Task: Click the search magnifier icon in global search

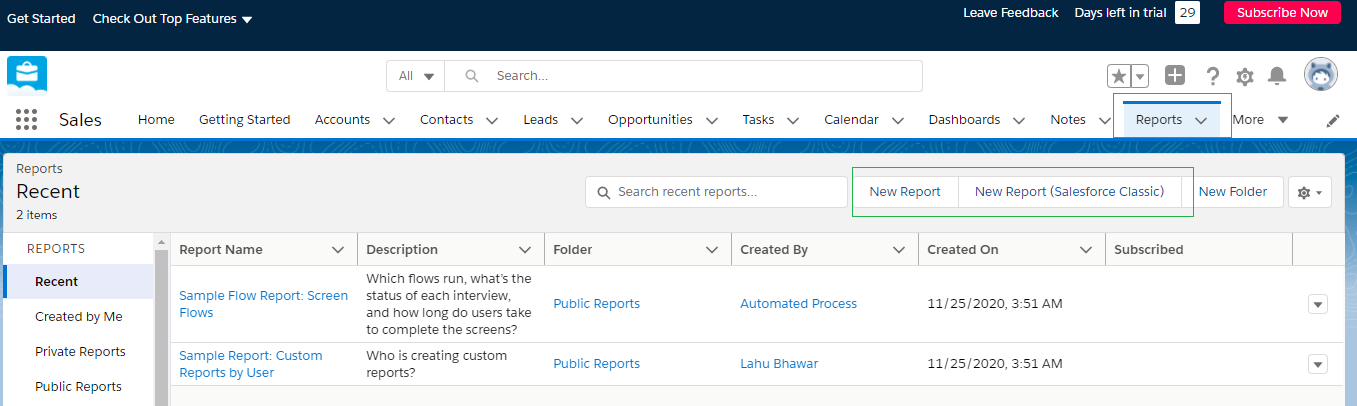Action: (472, 76)
